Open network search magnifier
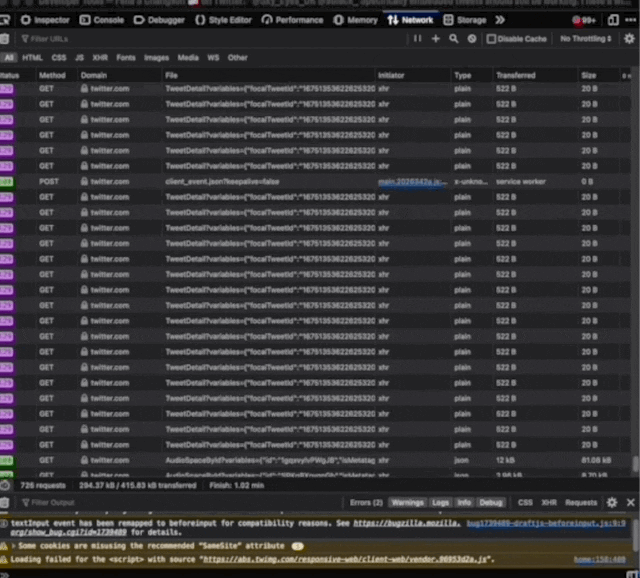 point(453,38)
